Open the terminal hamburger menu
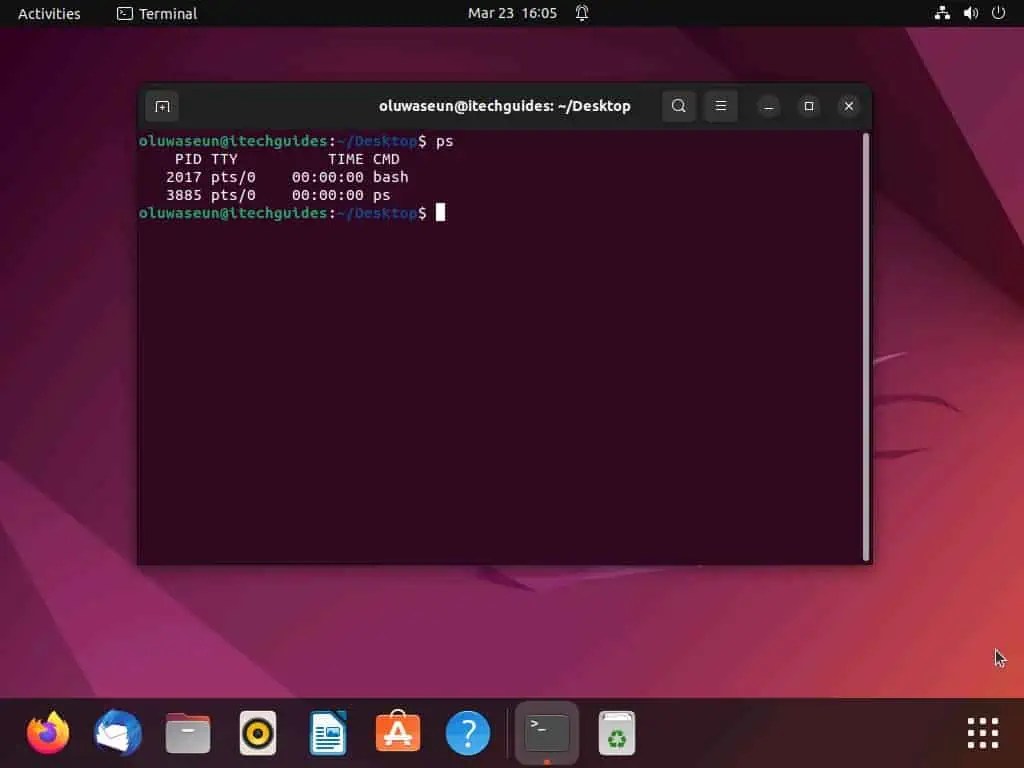1024x768 pixels. [721, 106]
